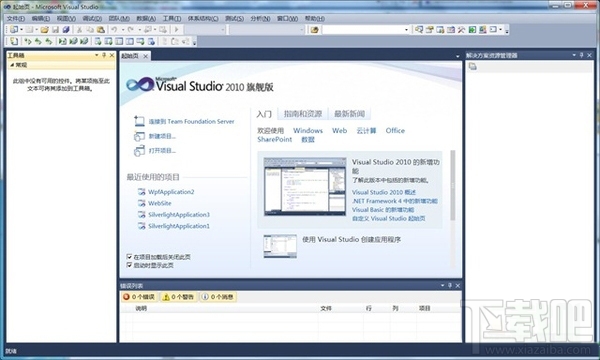This screenshot has width=600, height=360.
Task: Click the SharePoint category link
Action: [x=274, y=139]
